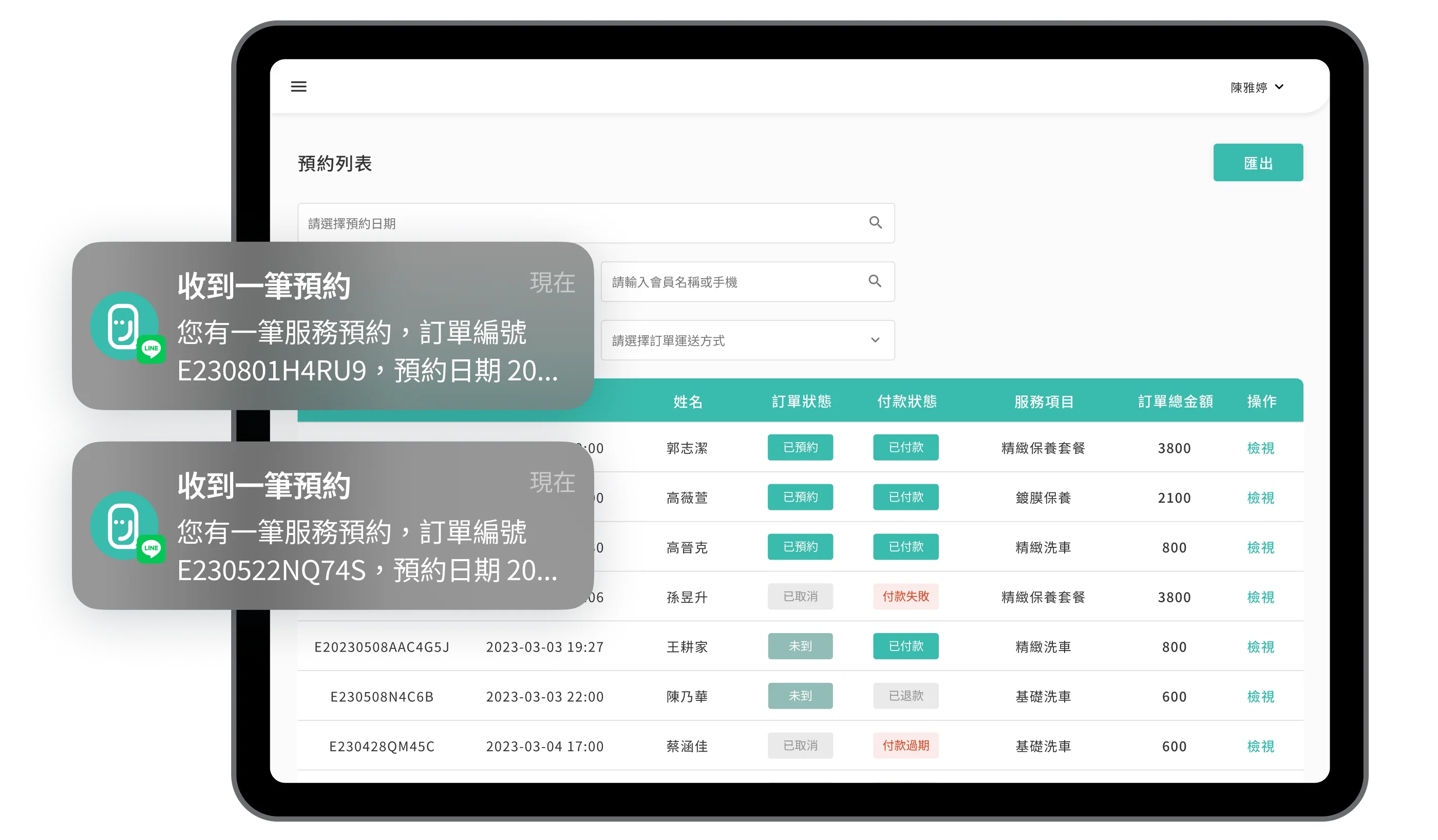
Task: Click 已預約 status badge for 郭志潔
Action: [800, 447]
